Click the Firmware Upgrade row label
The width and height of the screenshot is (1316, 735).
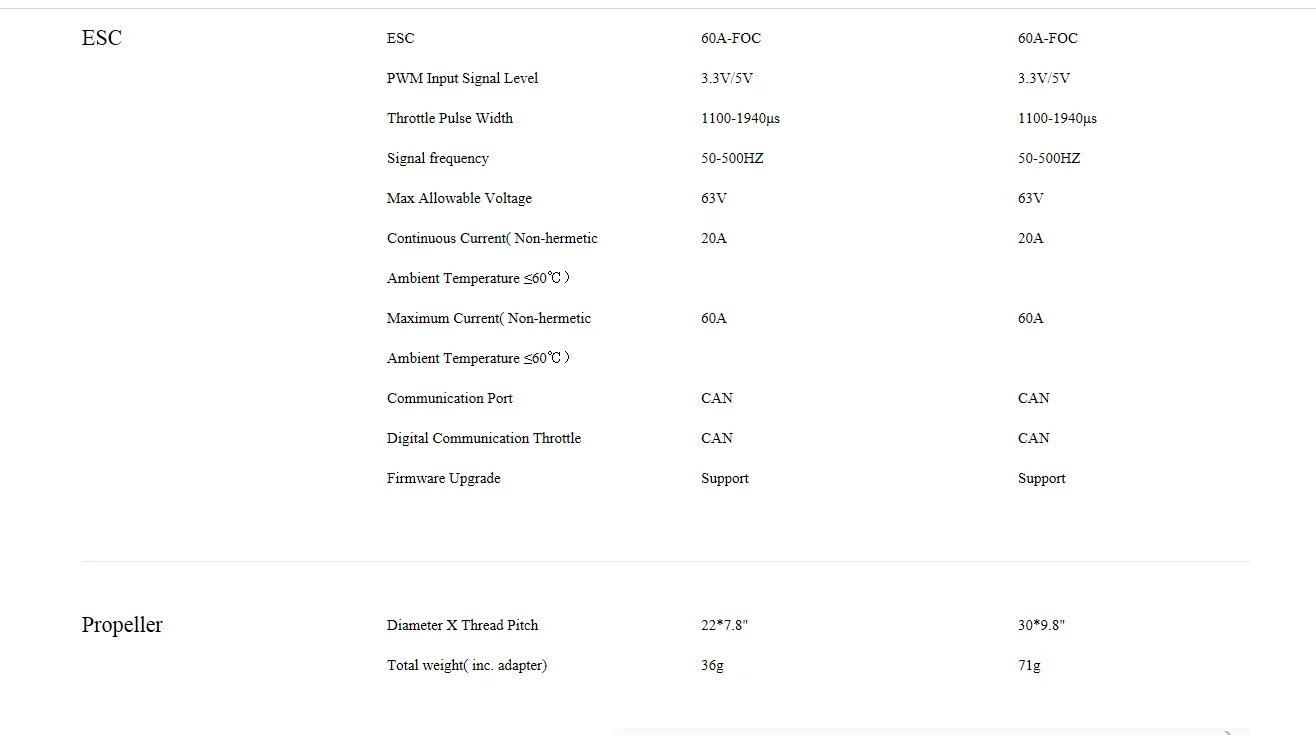tap(444, 478)
